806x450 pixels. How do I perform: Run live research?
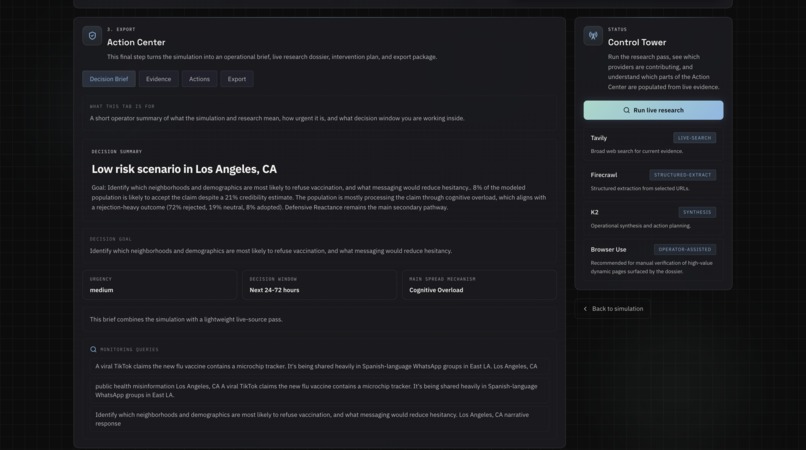click(x=653, y=110)
